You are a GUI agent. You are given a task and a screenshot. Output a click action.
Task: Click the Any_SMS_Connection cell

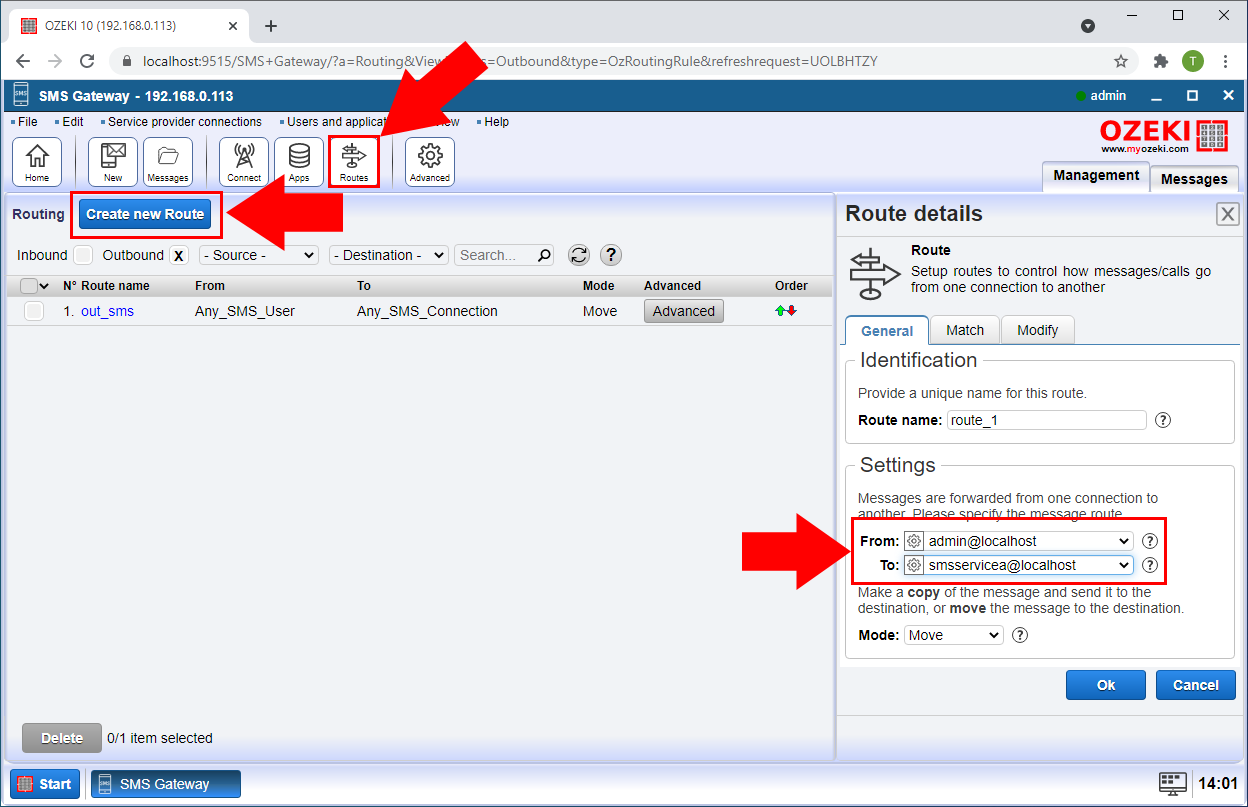tap(427, 311)
